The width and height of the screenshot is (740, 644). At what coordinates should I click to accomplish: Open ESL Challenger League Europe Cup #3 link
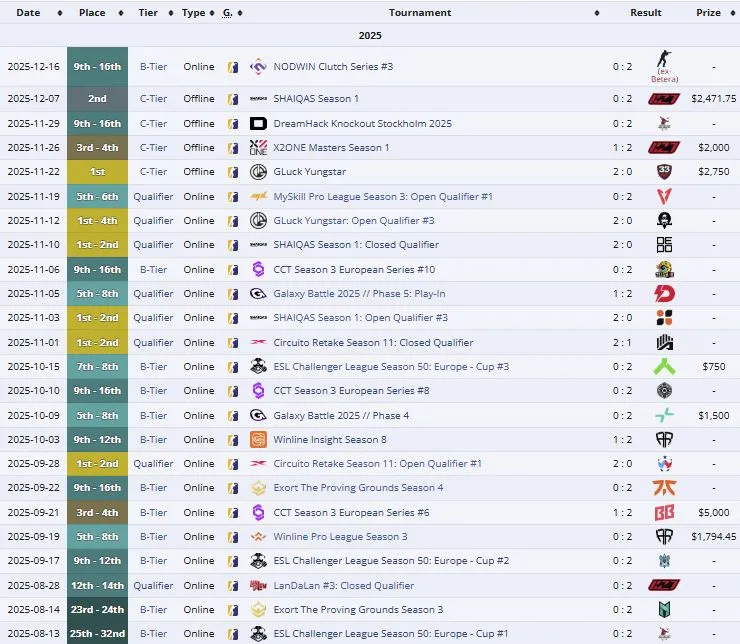point(391,367)
